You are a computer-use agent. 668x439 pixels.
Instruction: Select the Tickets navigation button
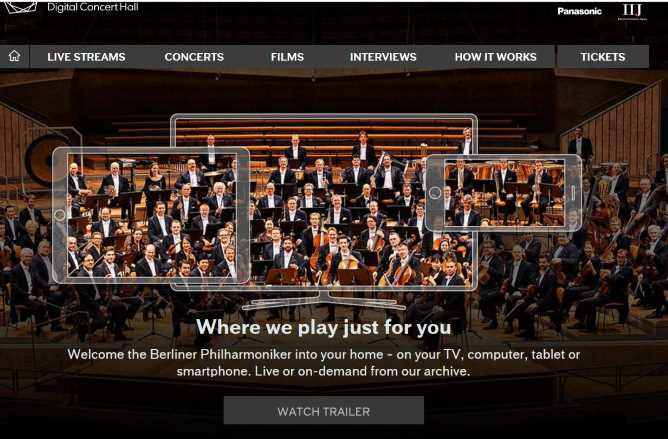click(603, 56)
